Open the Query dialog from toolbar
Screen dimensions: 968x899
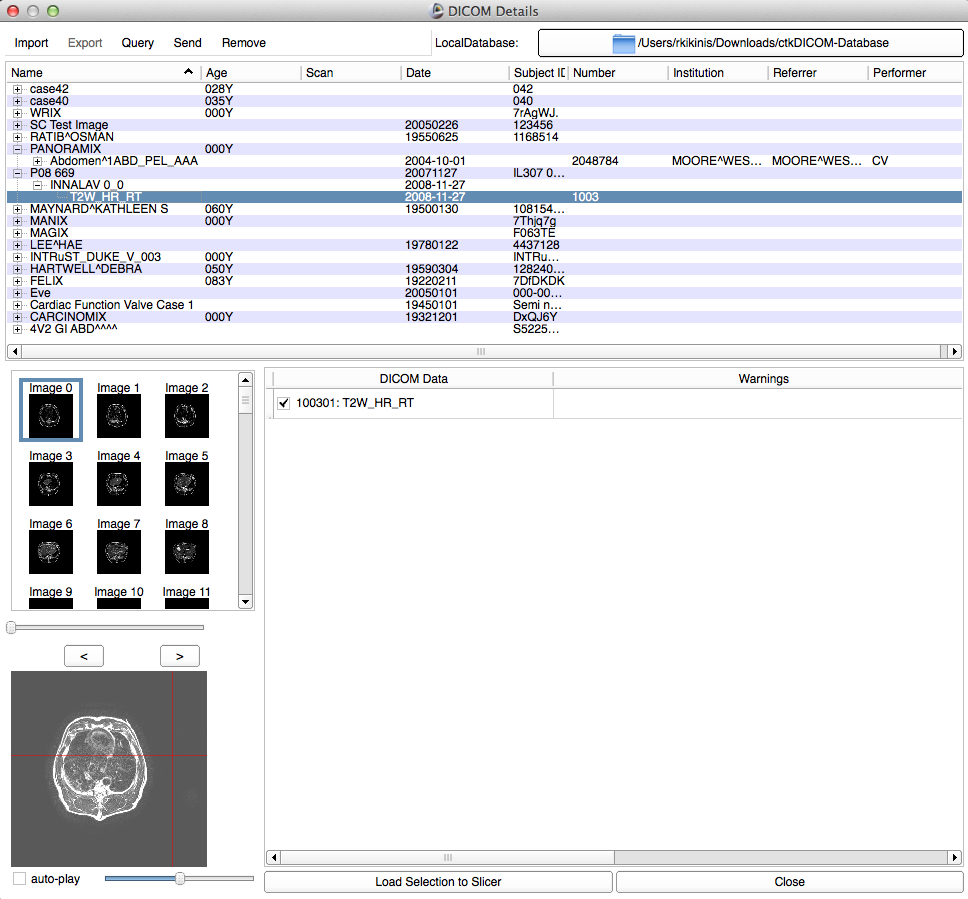[x=138, y=43]
